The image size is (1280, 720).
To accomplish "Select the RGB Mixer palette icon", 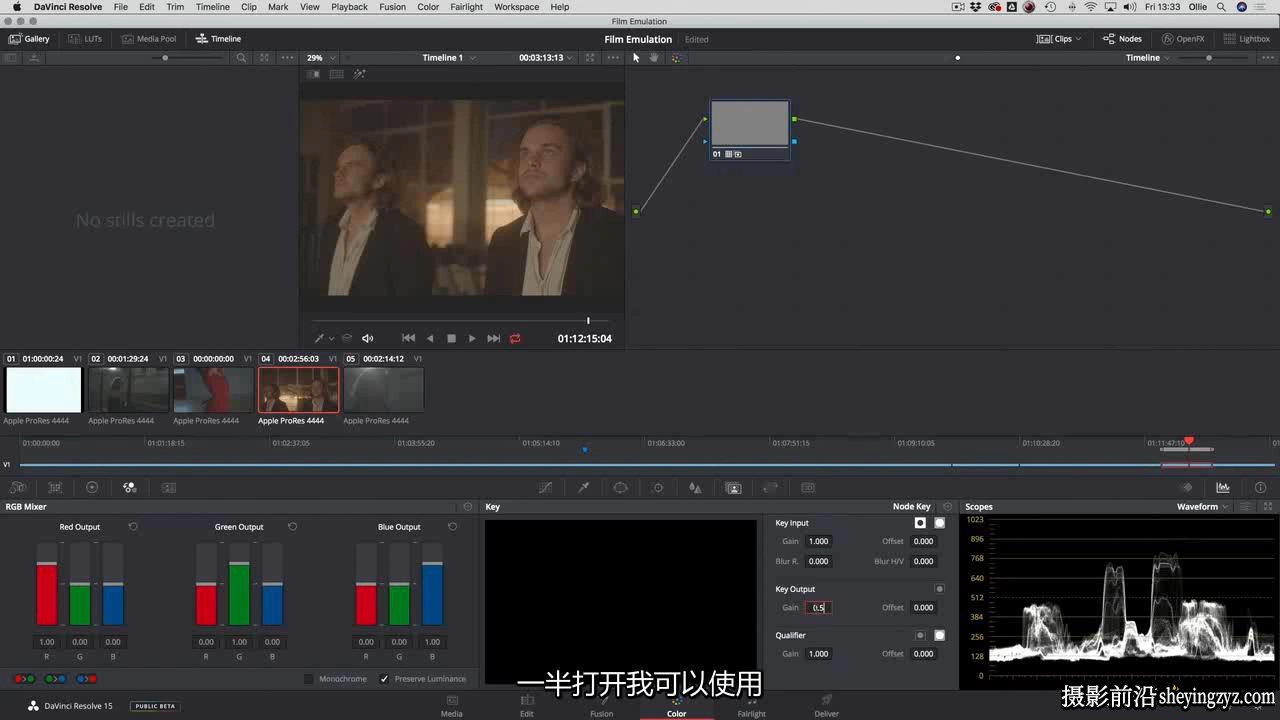I will point(129,487).
